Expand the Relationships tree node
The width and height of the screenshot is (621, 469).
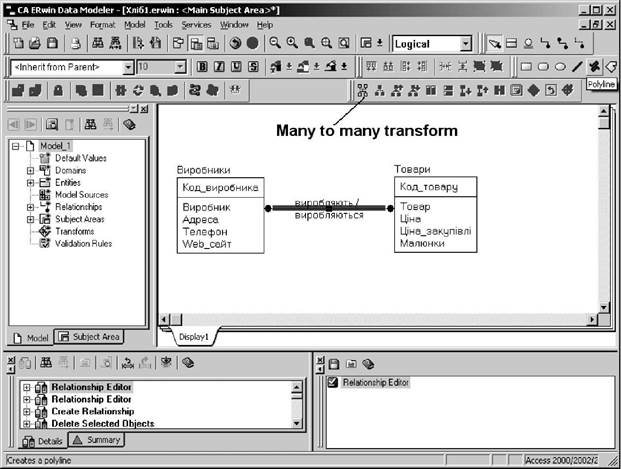31,207
